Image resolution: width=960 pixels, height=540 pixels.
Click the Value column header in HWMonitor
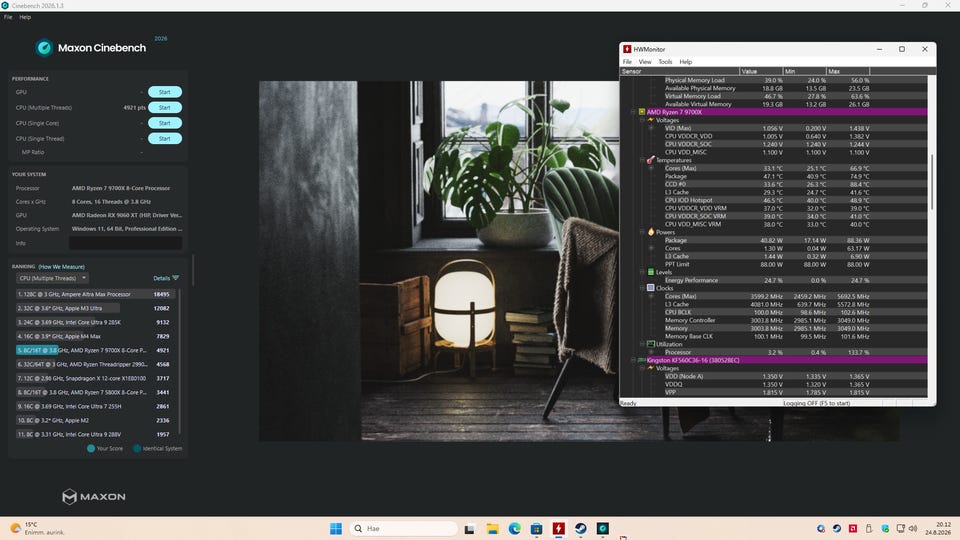pyautogui.click(x=761, y=71)
